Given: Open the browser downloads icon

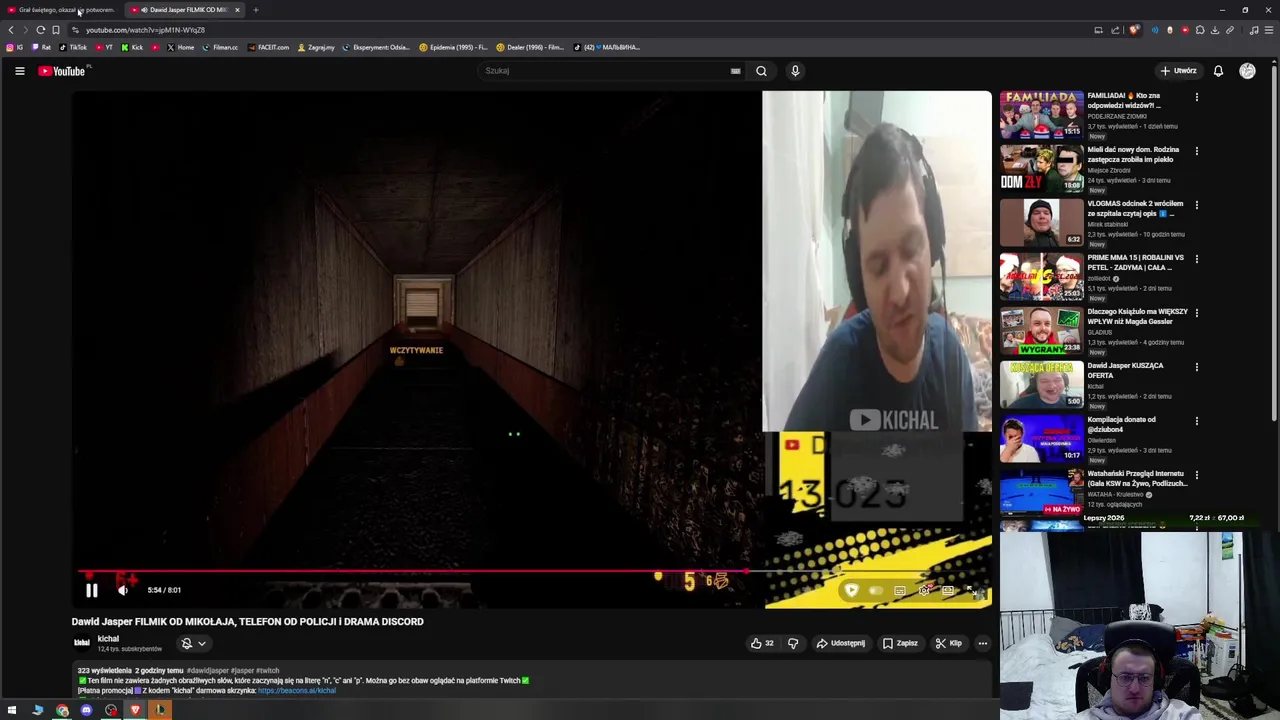Looking at the screenshot, I should click(1215, 30).
